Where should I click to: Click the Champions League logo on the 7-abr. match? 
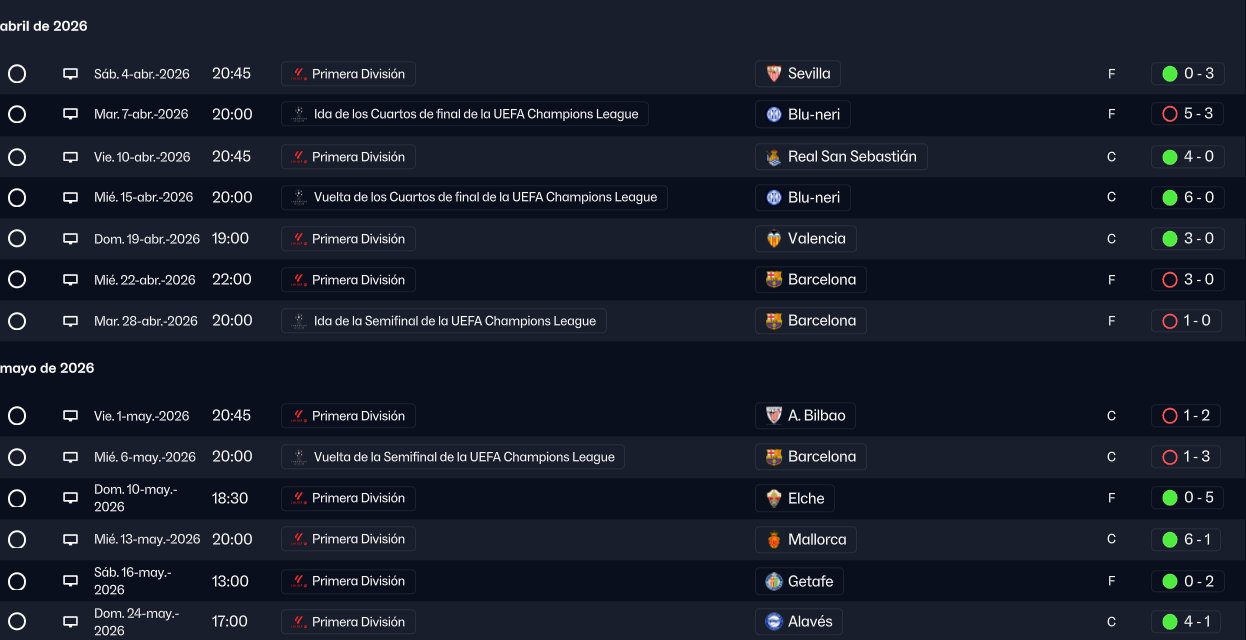[x=298, y=115]
